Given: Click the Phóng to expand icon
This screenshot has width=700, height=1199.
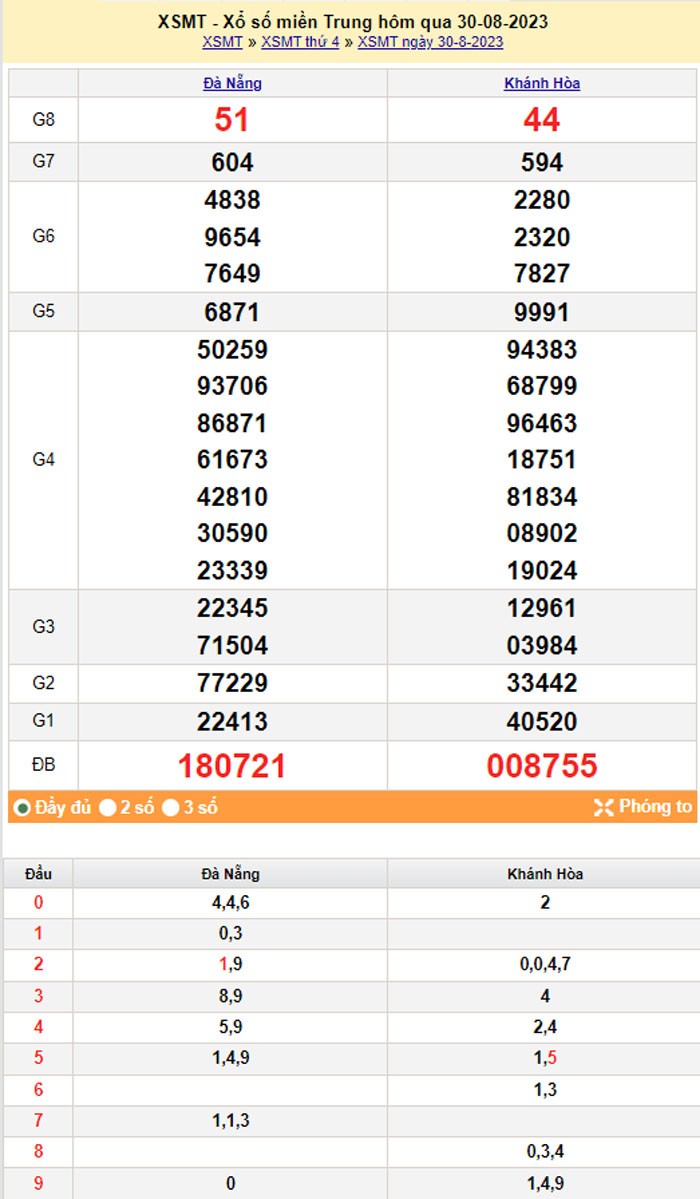Looking at the screenshot, I should click(603, 807).
